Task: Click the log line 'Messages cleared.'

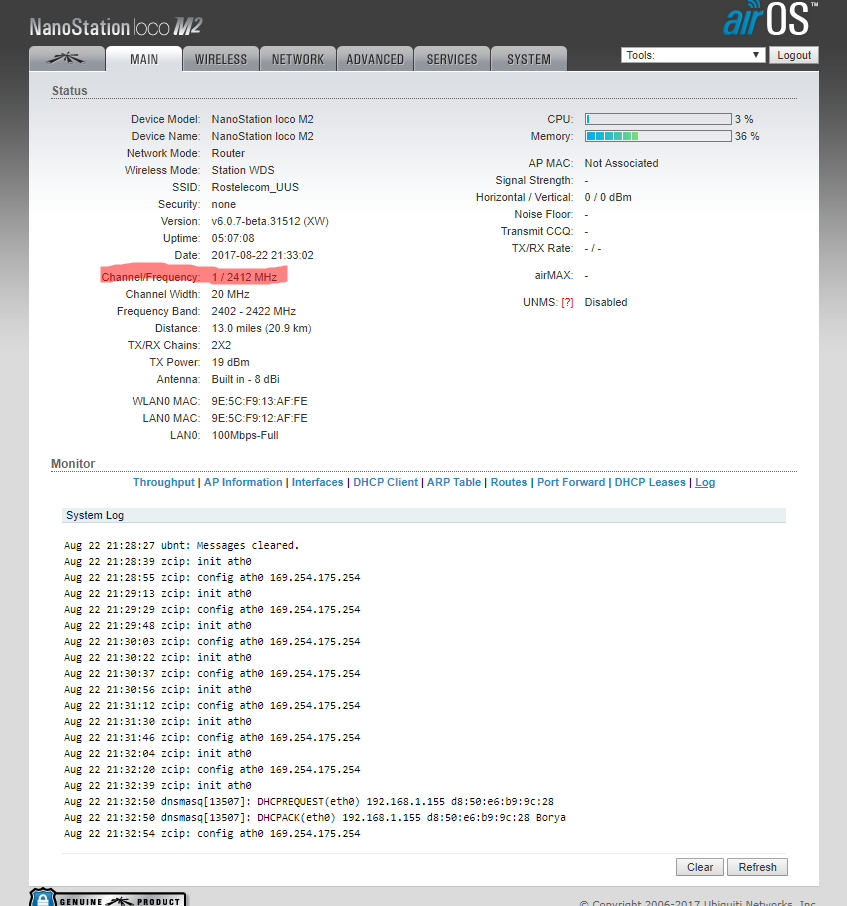Action: [181, 545]
